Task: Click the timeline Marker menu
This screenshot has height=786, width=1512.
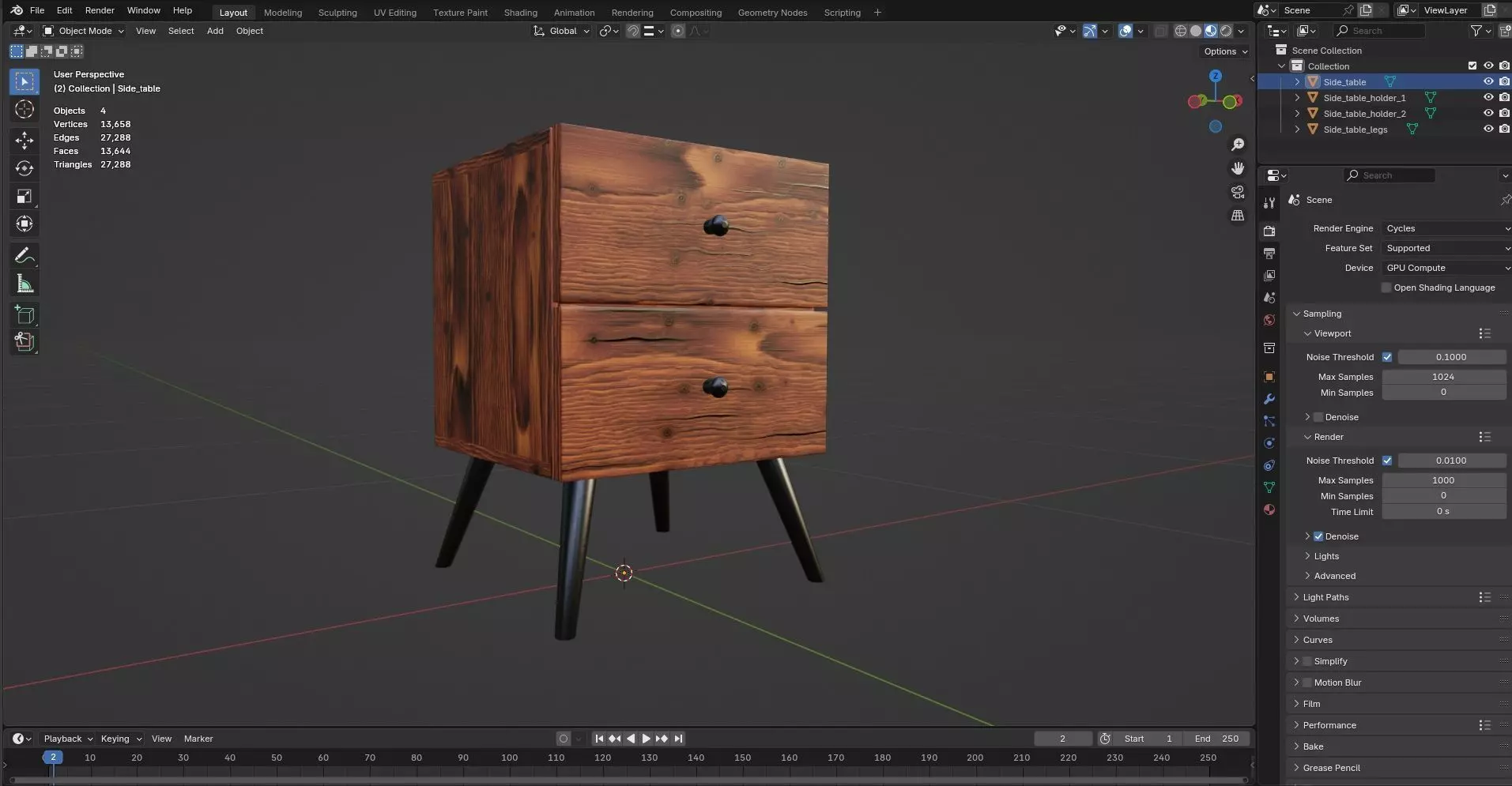Action: click(x=198, y=739)
